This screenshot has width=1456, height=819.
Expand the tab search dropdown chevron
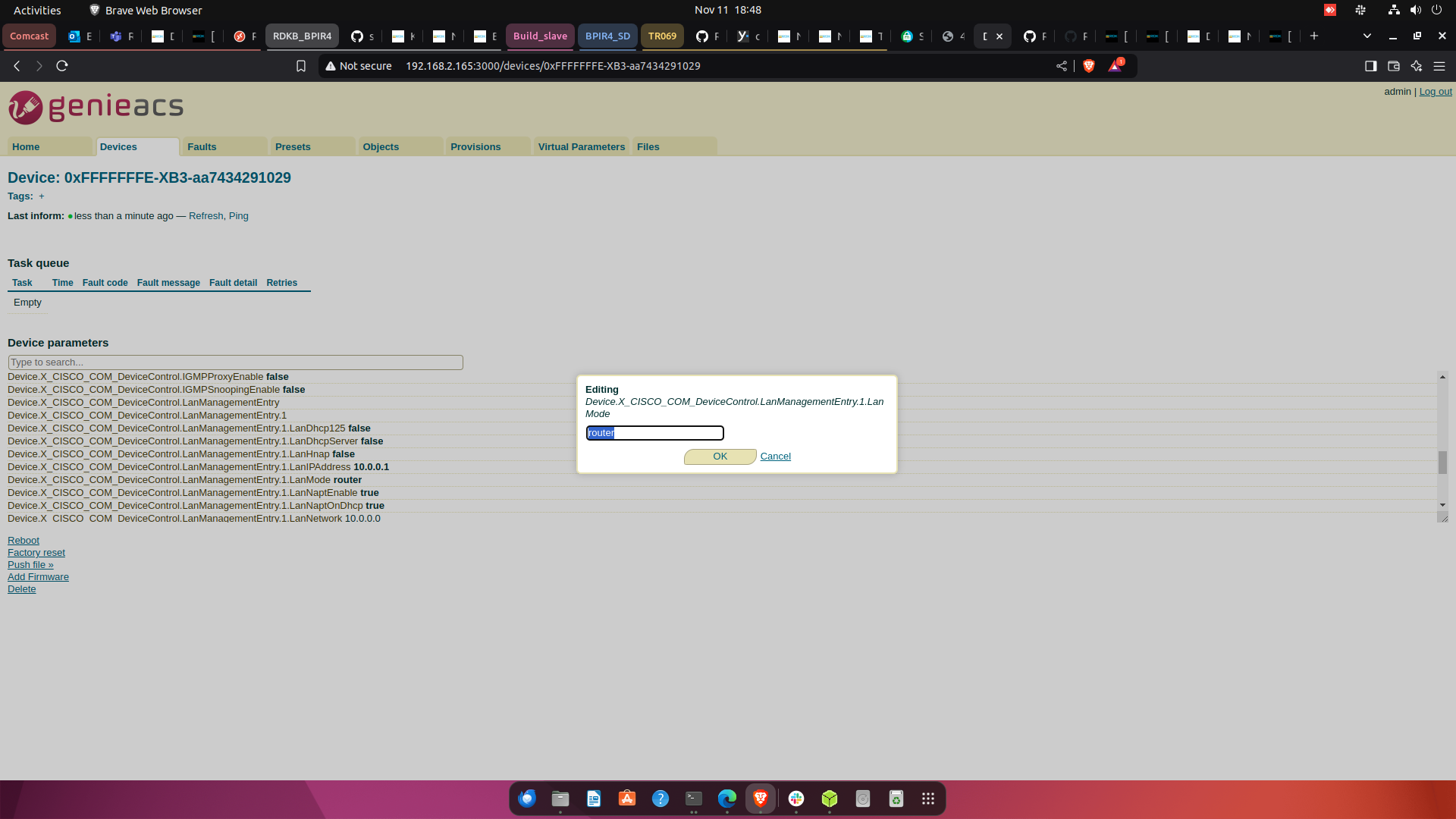[1367, 36]
